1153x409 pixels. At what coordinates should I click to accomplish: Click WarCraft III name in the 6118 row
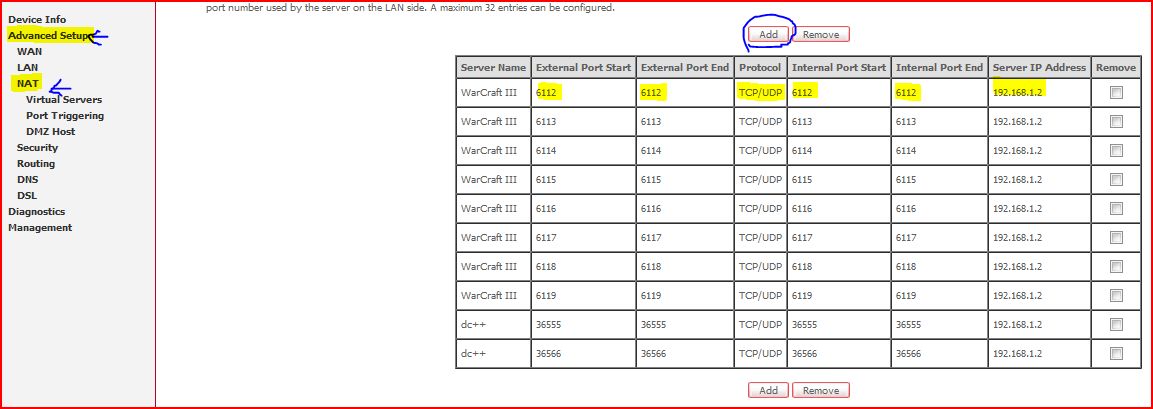pyautogui.click(x=489, y=266)
